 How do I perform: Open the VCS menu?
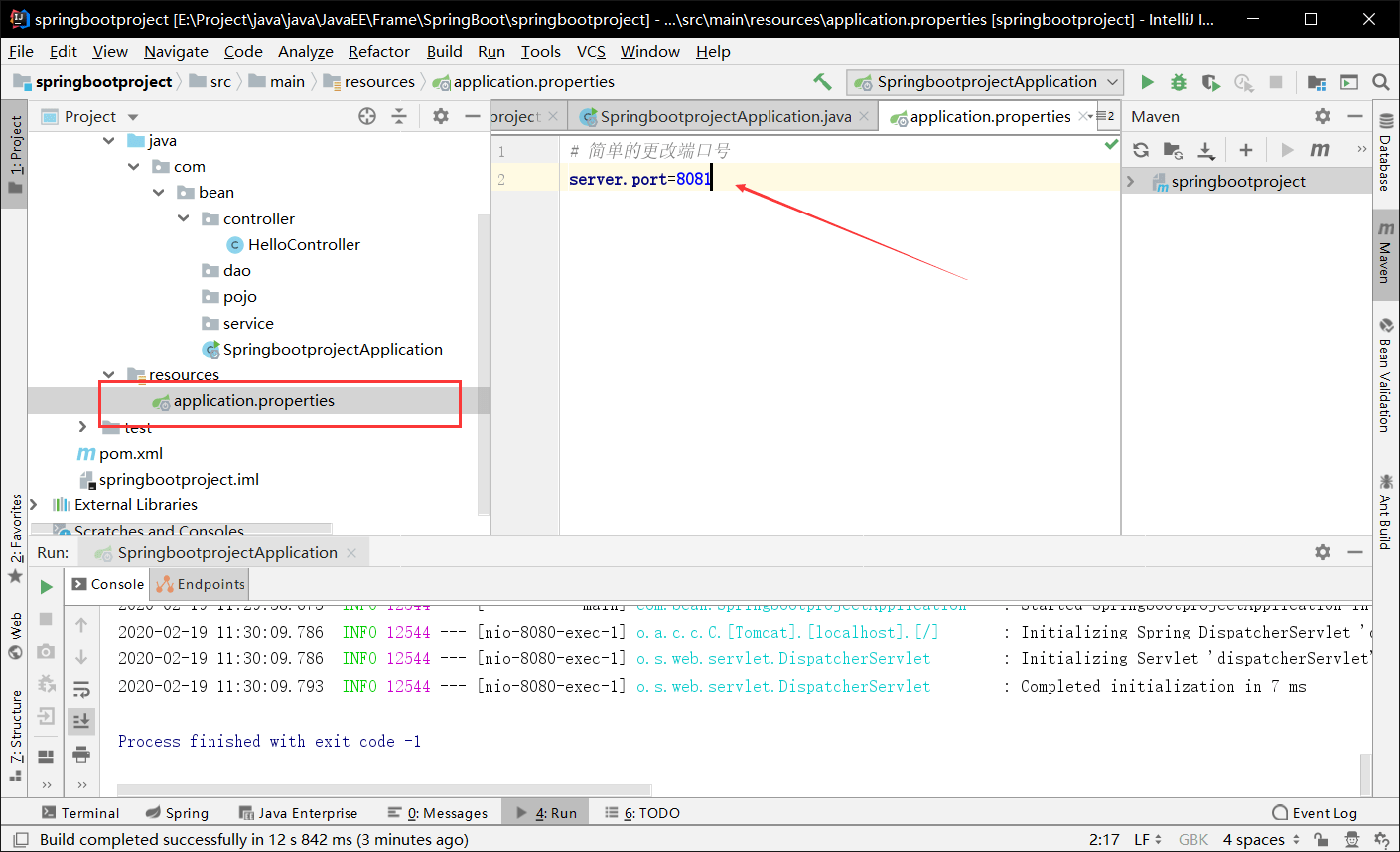click(x=591, y=51)
